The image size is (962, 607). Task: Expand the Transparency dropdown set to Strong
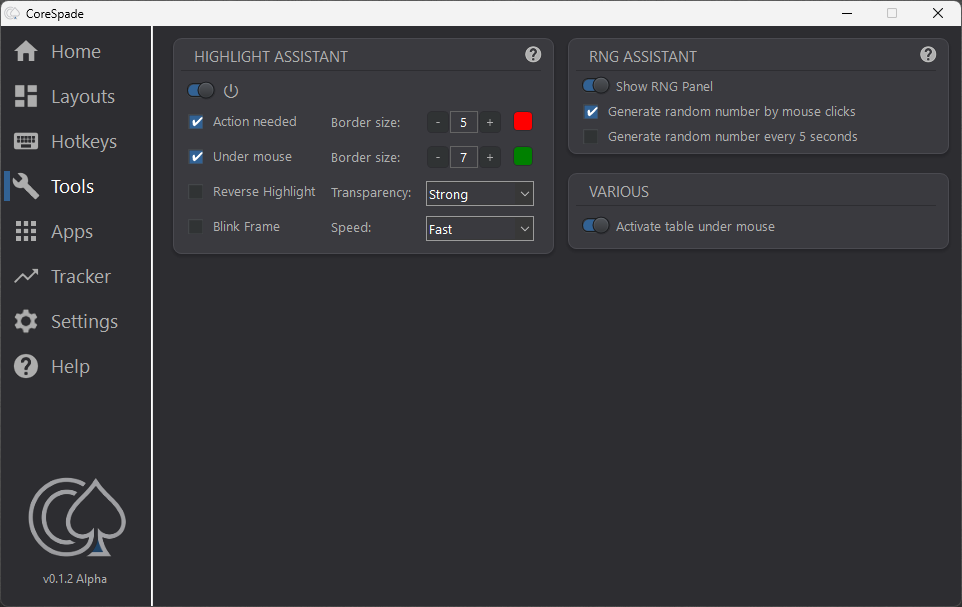pyautogui.click(x=480, y=194)
